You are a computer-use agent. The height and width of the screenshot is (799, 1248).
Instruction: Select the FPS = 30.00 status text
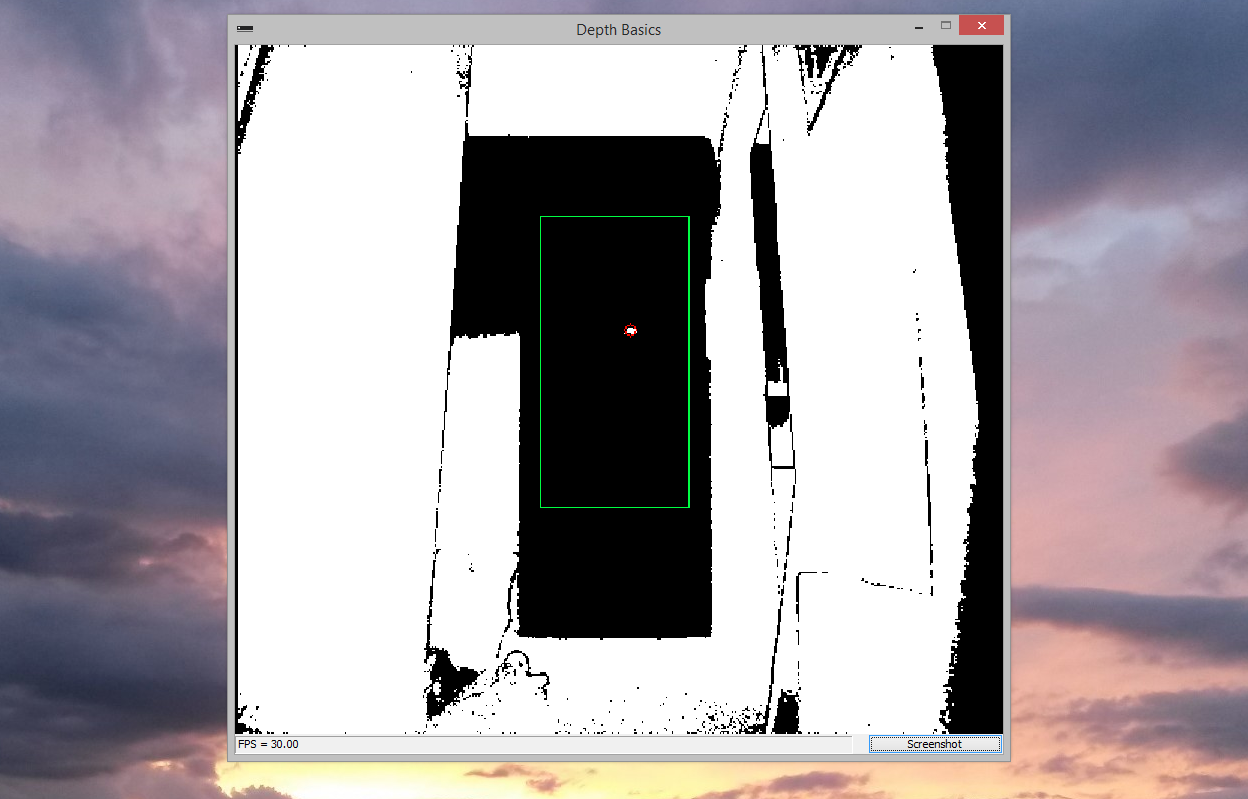268,744
